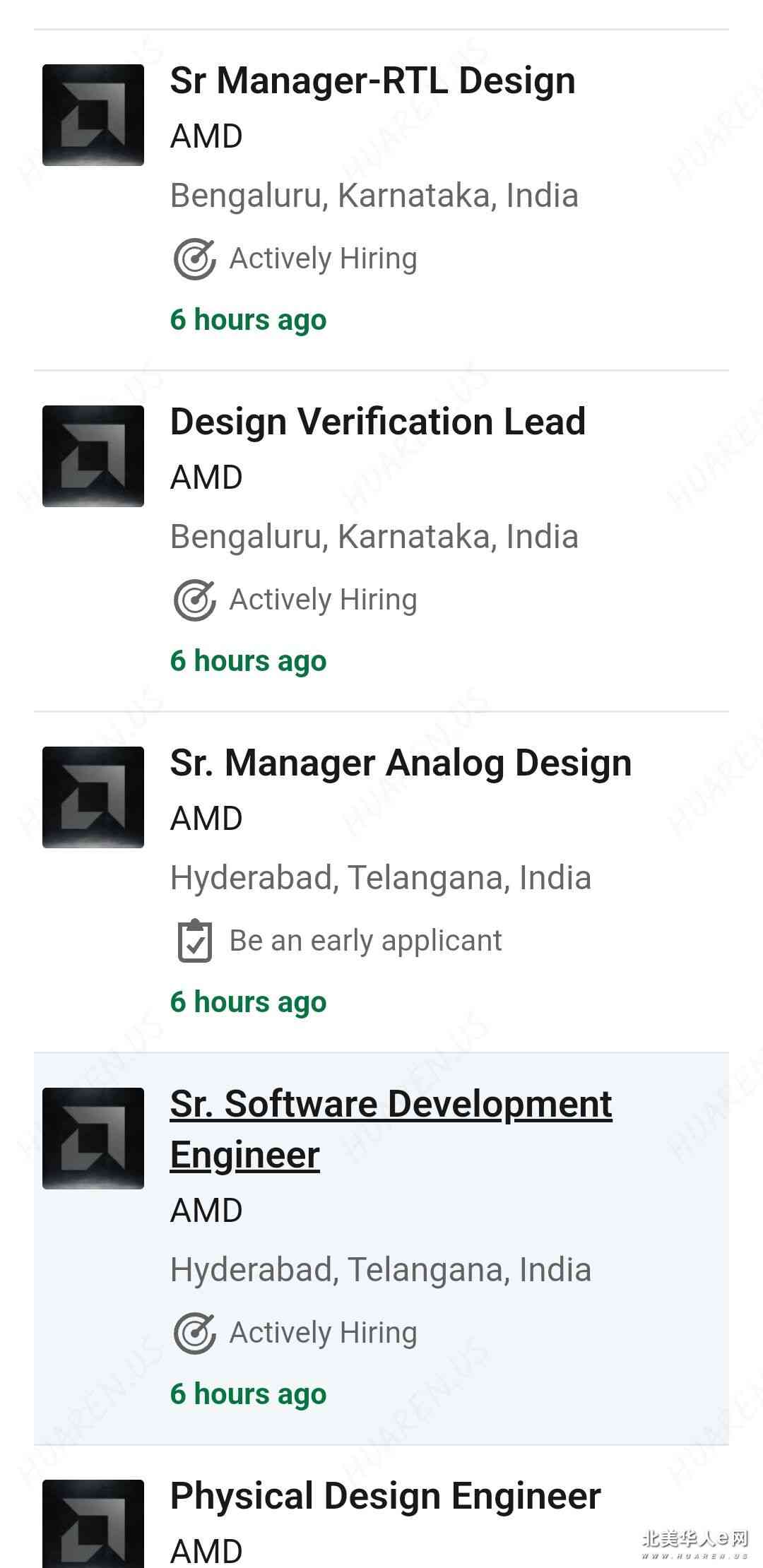Click Actively Hiring target icon for Design Verification Lead

pyautogui.click(x=194, y=600)
